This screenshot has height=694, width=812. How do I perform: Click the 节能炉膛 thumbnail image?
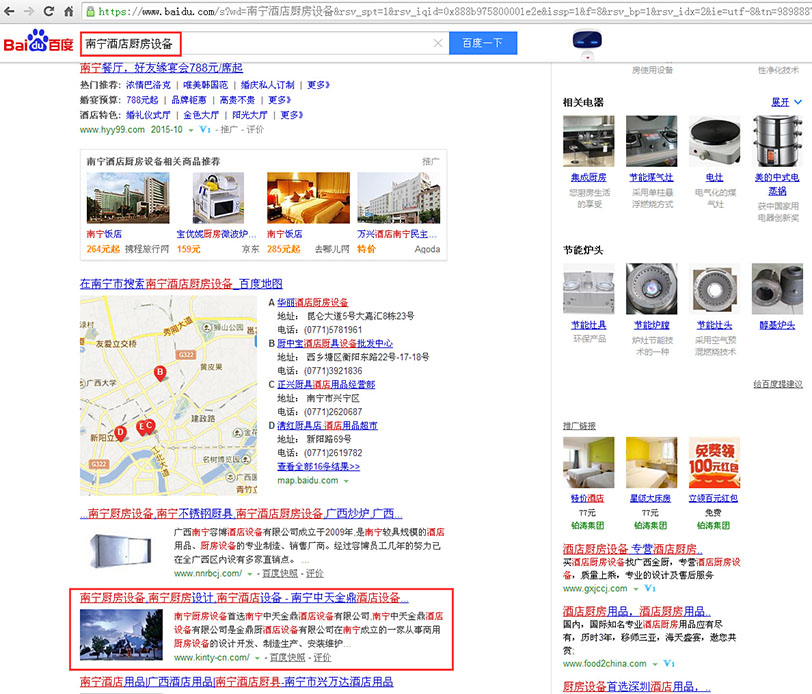(651, 288)
